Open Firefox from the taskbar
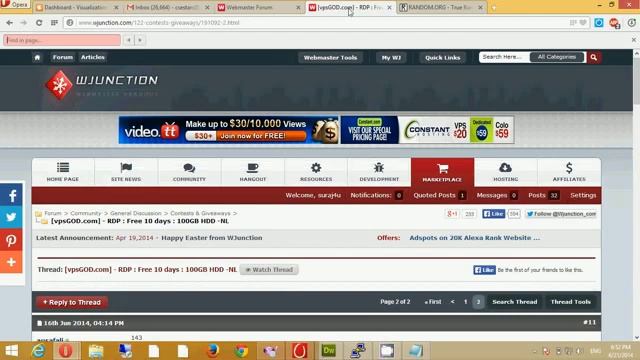Screen dimensions: 640x360 pos(212,351)
